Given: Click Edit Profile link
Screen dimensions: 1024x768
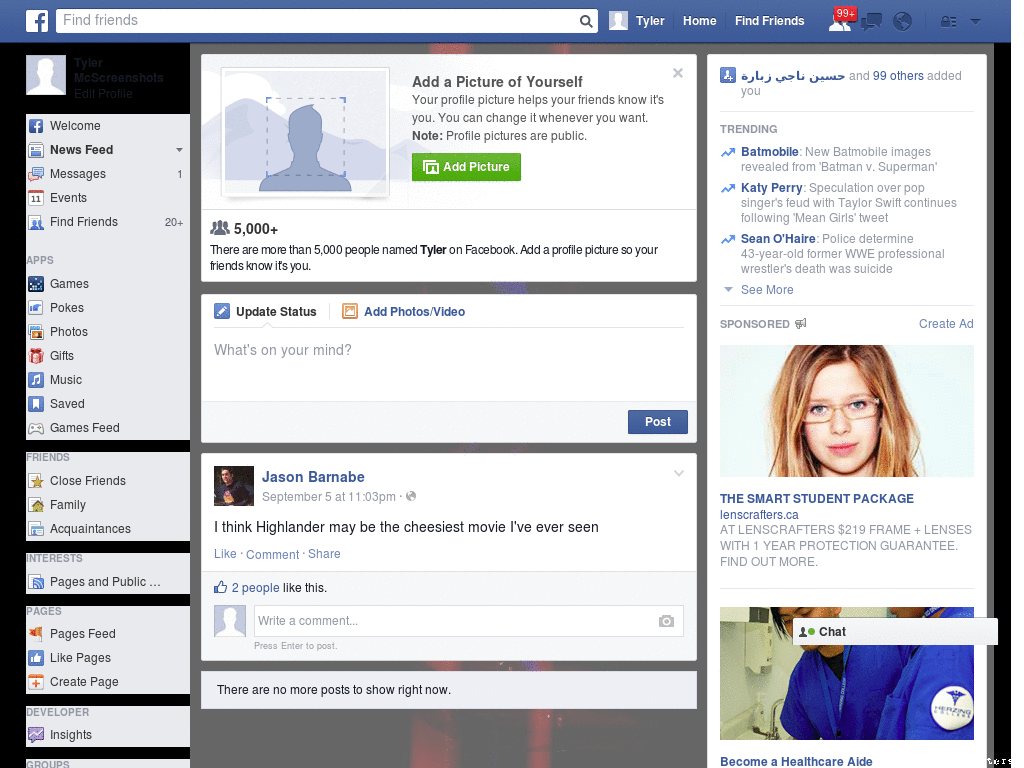Looking at the screenshot, I should tap(103, 93).
